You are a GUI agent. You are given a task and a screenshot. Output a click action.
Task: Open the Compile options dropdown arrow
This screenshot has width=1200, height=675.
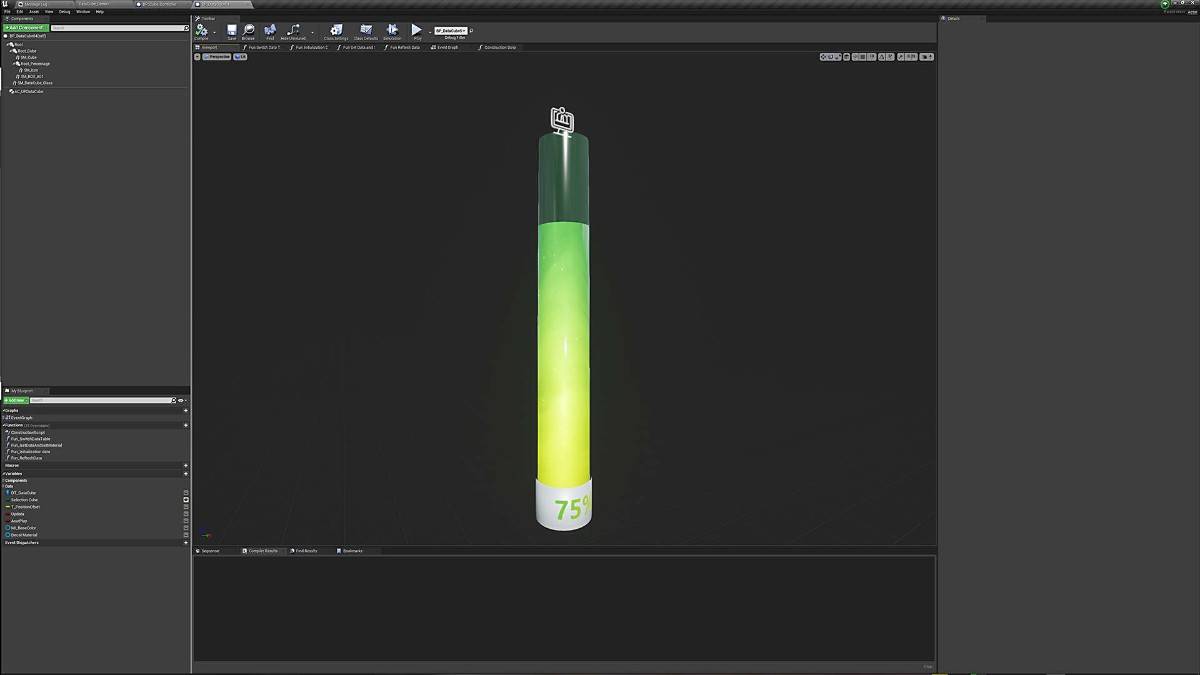[x=214, y=32]
